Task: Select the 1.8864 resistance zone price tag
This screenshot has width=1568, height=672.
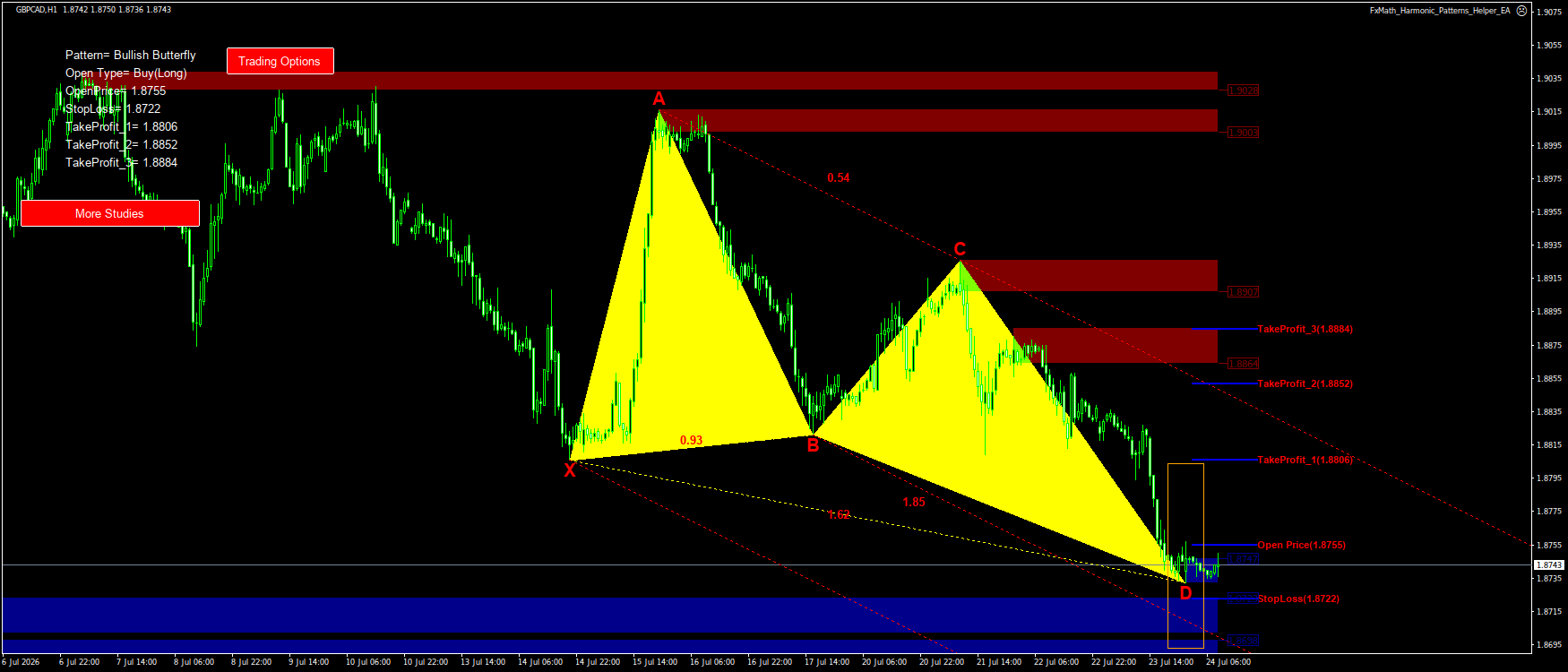Action: [1243, 364]
